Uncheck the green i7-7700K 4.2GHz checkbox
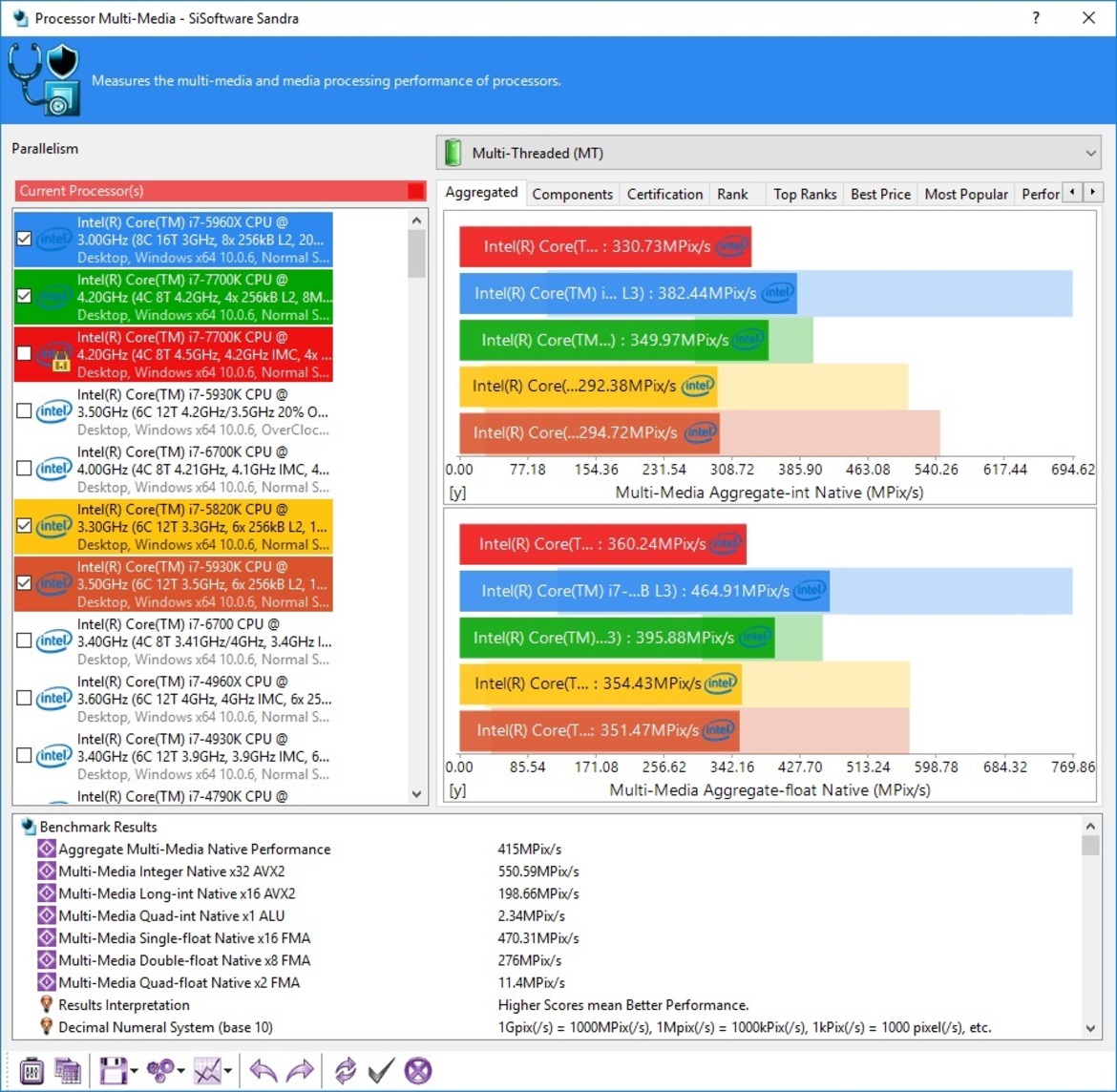The height and width of the screenshot is (1092, 1117). pos(24,296)
